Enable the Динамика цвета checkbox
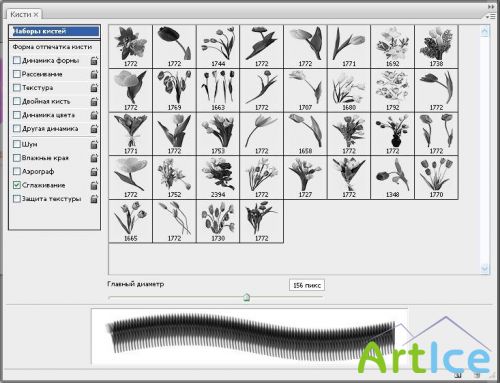The width and height of the screenshot is (500, 383). (17, 115)
